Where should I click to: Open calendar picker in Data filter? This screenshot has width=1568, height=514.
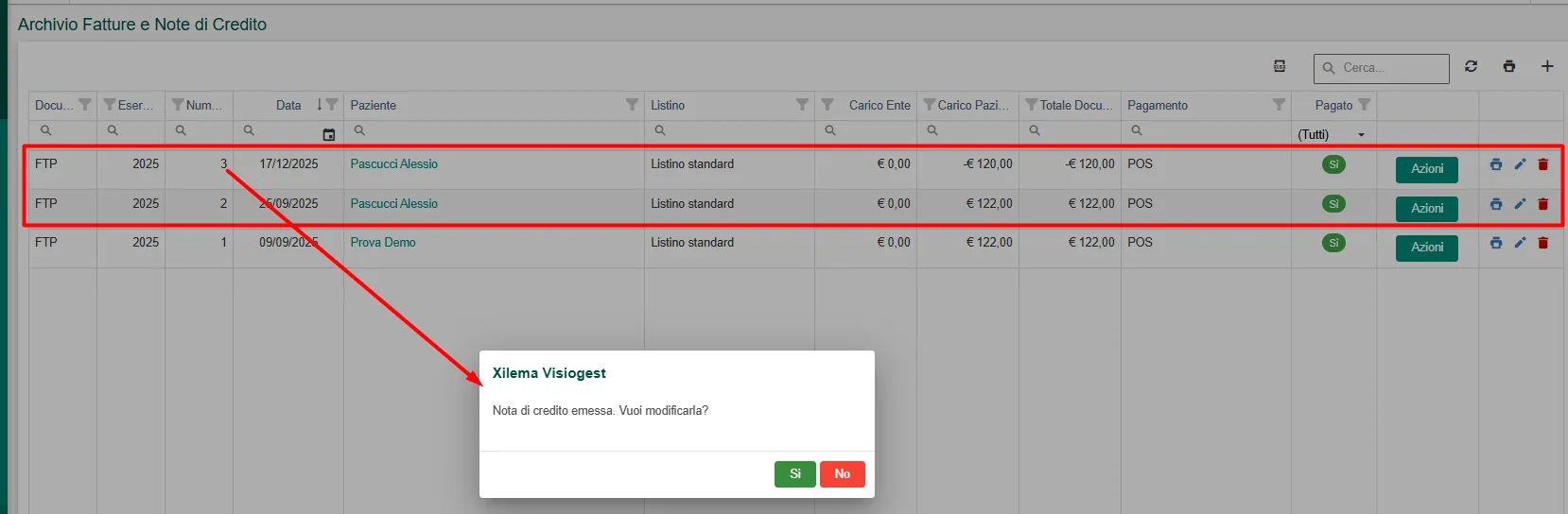click(x=329, y=135)
